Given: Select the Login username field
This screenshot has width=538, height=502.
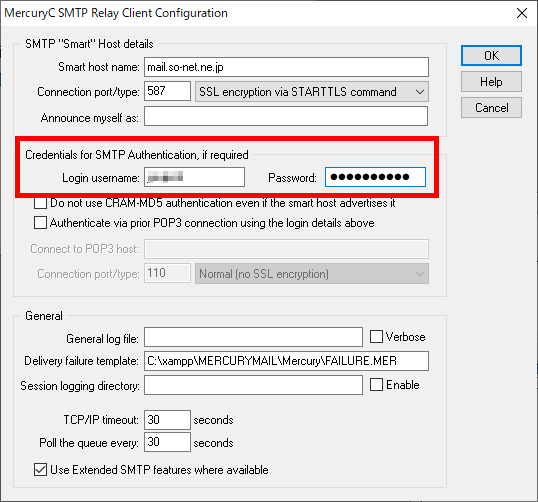Looking at the screenshot, I should point(194,177).
